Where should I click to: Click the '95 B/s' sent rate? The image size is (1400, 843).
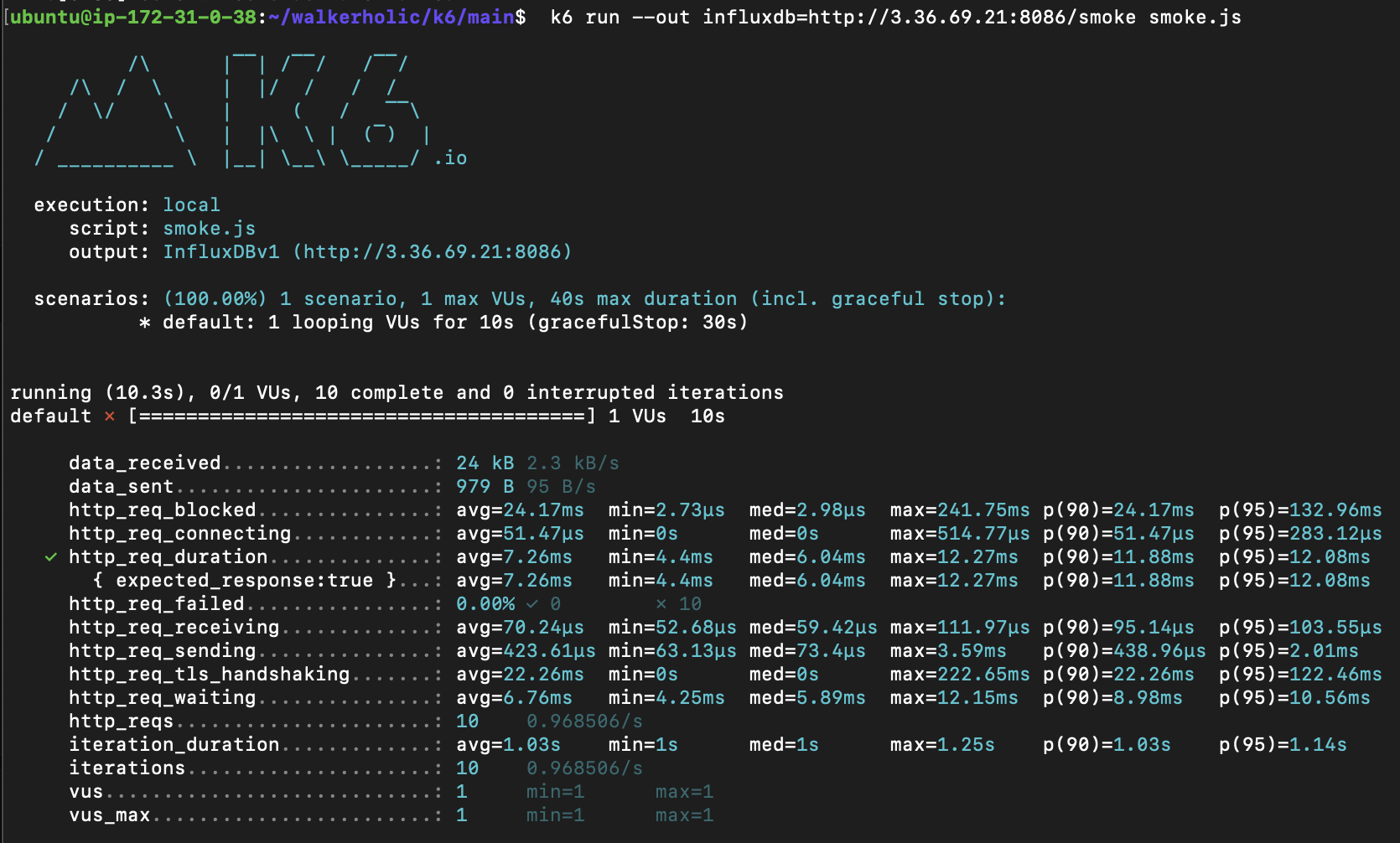562,487
